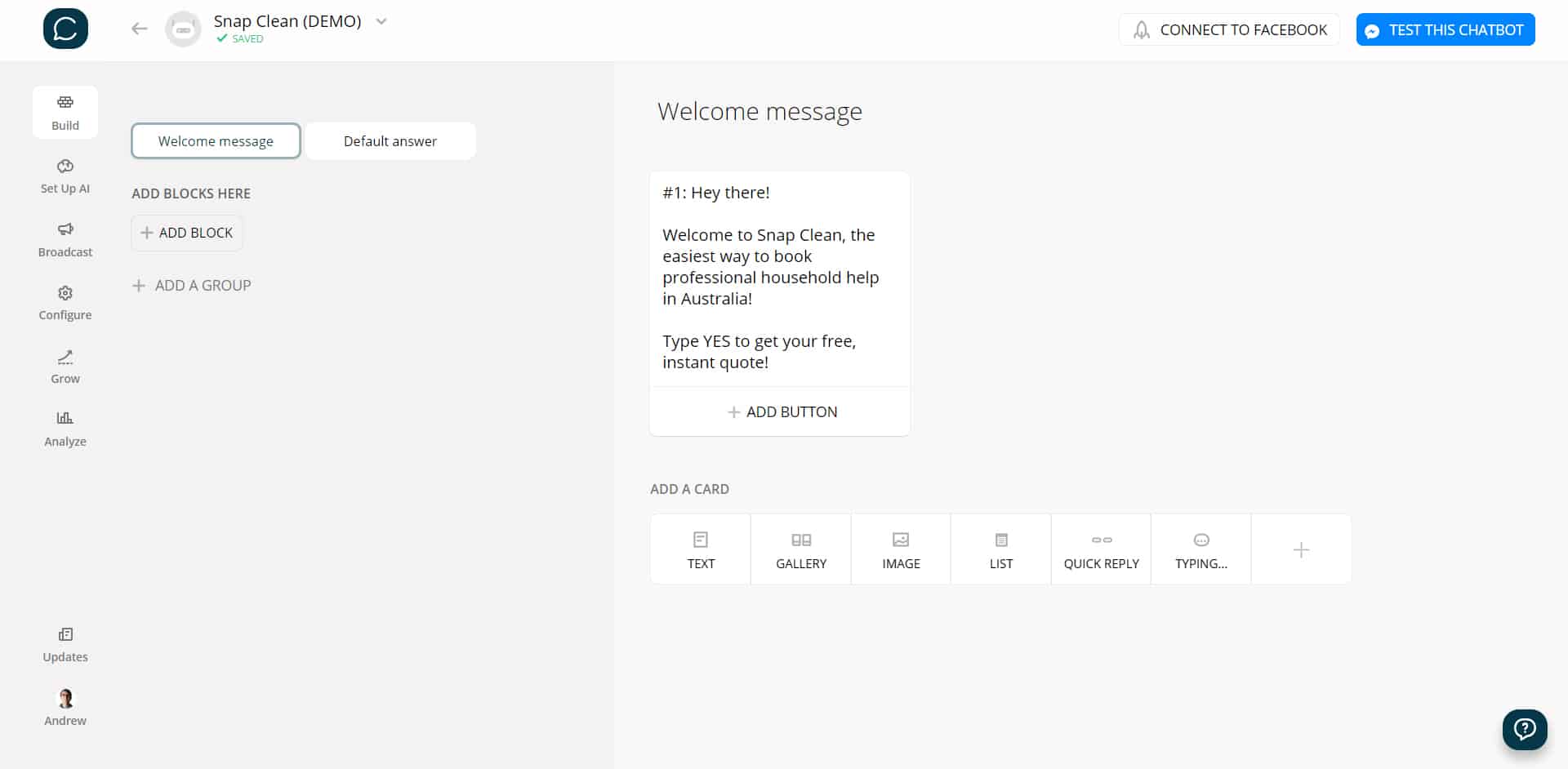This screenshot has width=1568, height=769.
Task: Open the Chatfuel logo home
Action: pyautogui.click(x=65, y=29)
